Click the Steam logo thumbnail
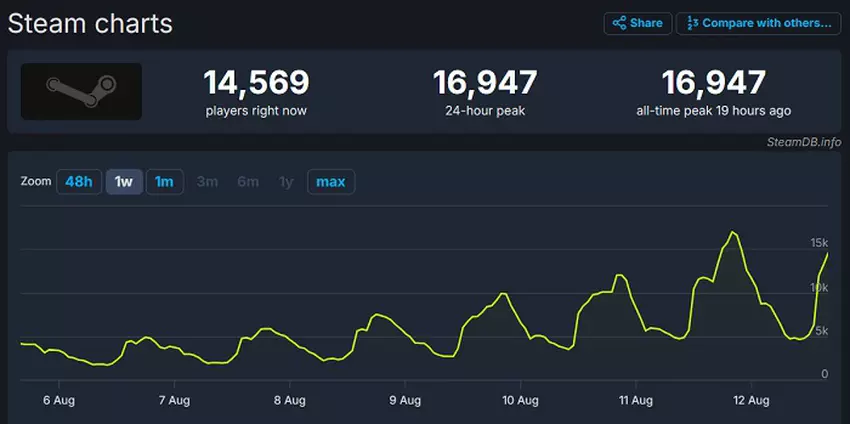This screenshot has height=424, width=850. tap(81, 92)
